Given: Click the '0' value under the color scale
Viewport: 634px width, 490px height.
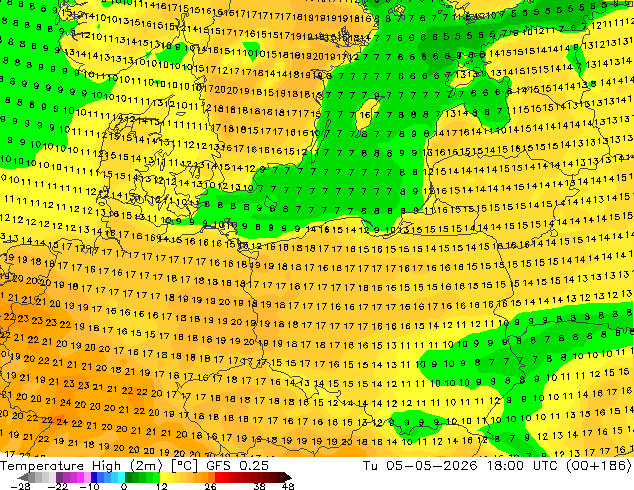Looking at the screenshot, I should point(124,486).
